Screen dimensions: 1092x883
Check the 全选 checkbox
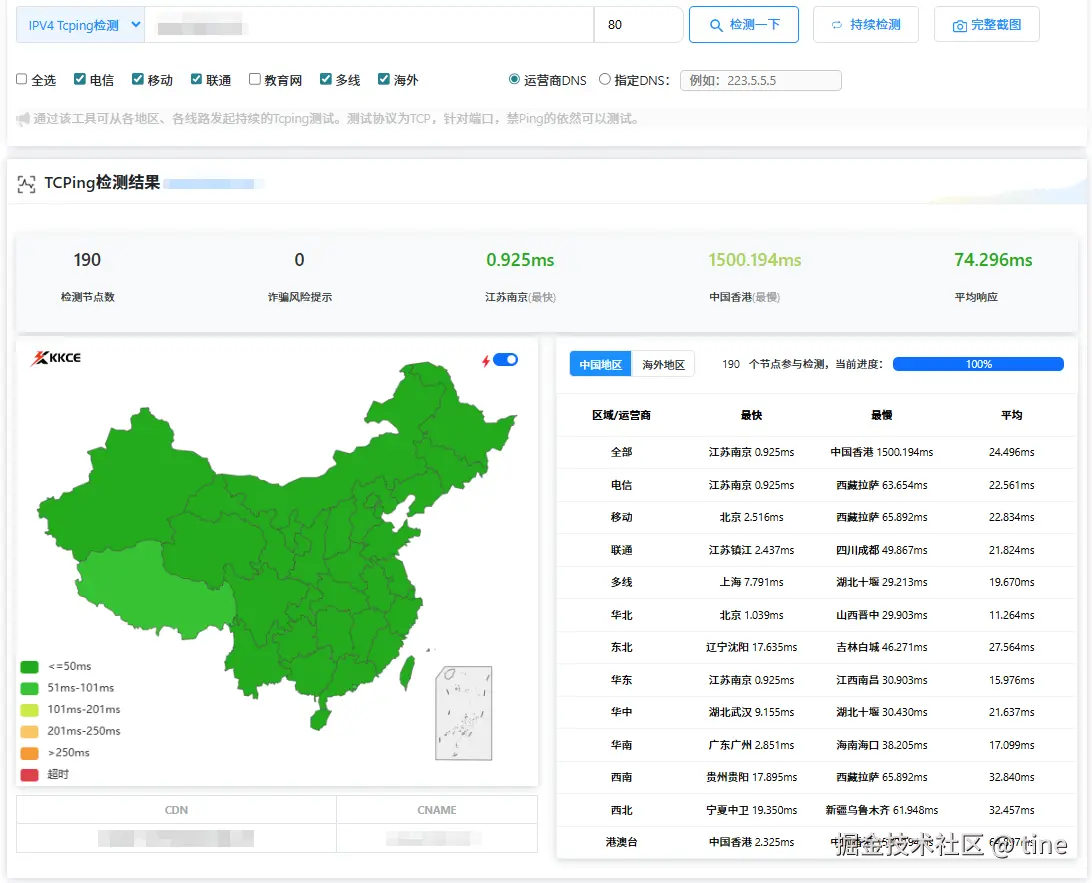(22, 79)
